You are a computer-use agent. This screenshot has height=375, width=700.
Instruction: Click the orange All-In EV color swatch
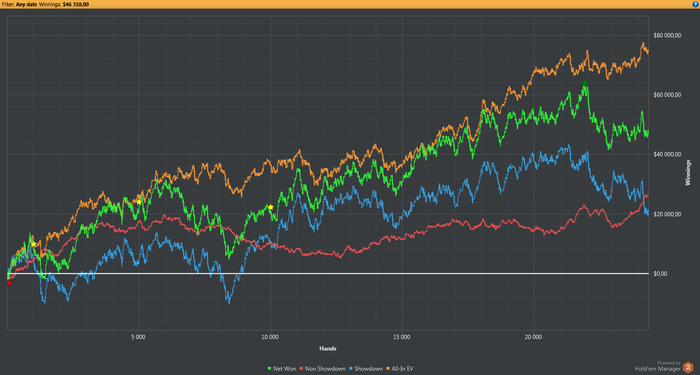coord(388,369)
